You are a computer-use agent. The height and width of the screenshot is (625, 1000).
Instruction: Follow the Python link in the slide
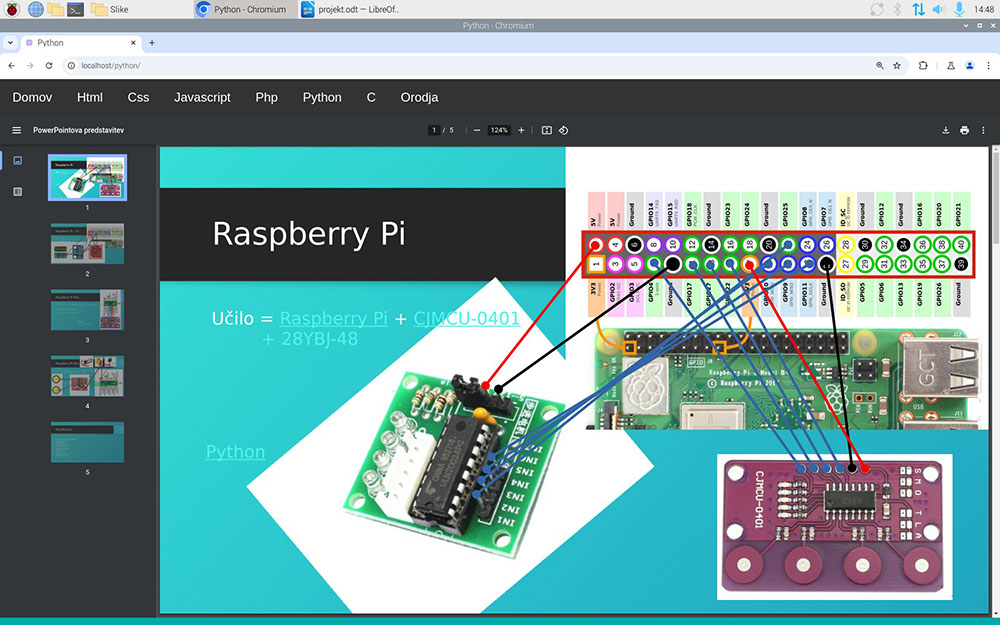(x=235, y=452)
